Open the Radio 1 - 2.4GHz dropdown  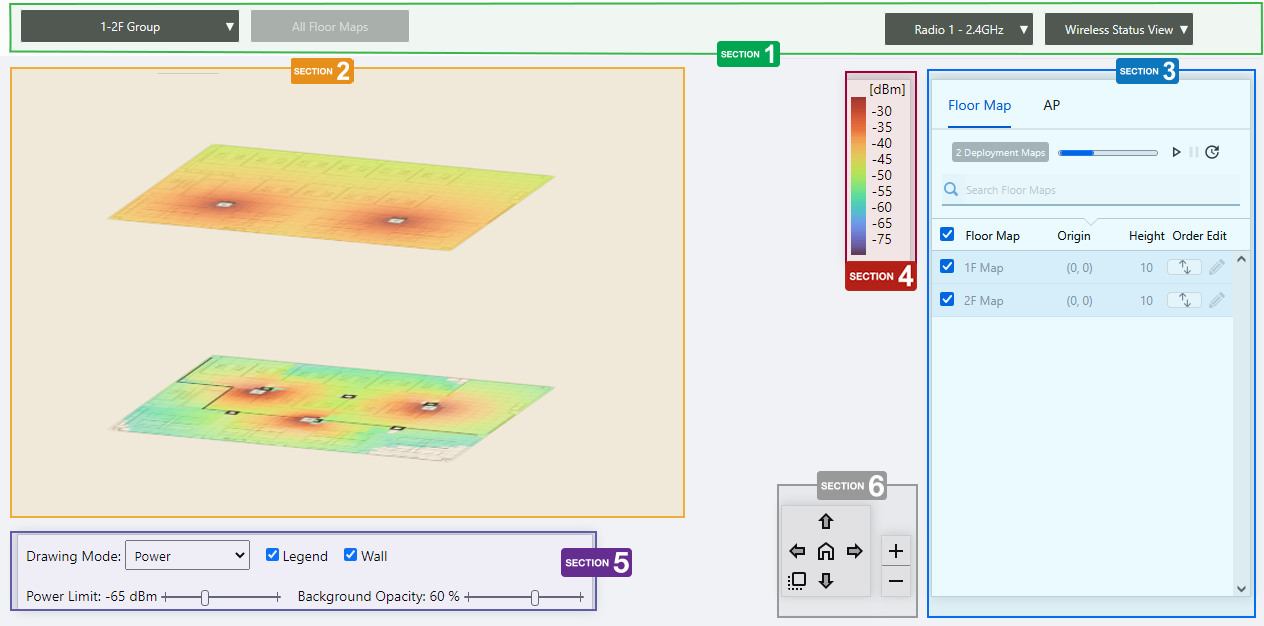[x=957, y=30]
